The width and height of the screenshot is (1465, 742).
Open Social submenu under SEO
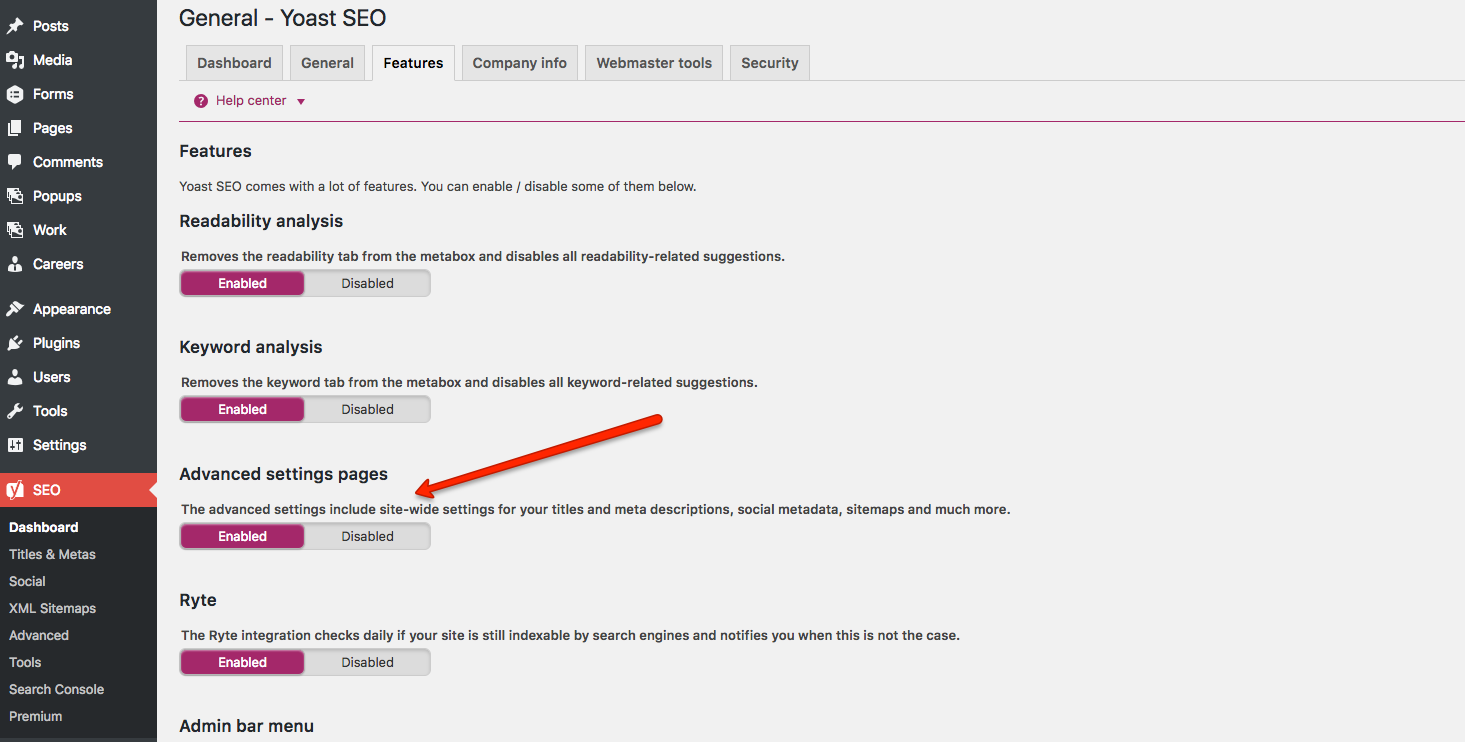pyautogui.click(x=27, y=581)
